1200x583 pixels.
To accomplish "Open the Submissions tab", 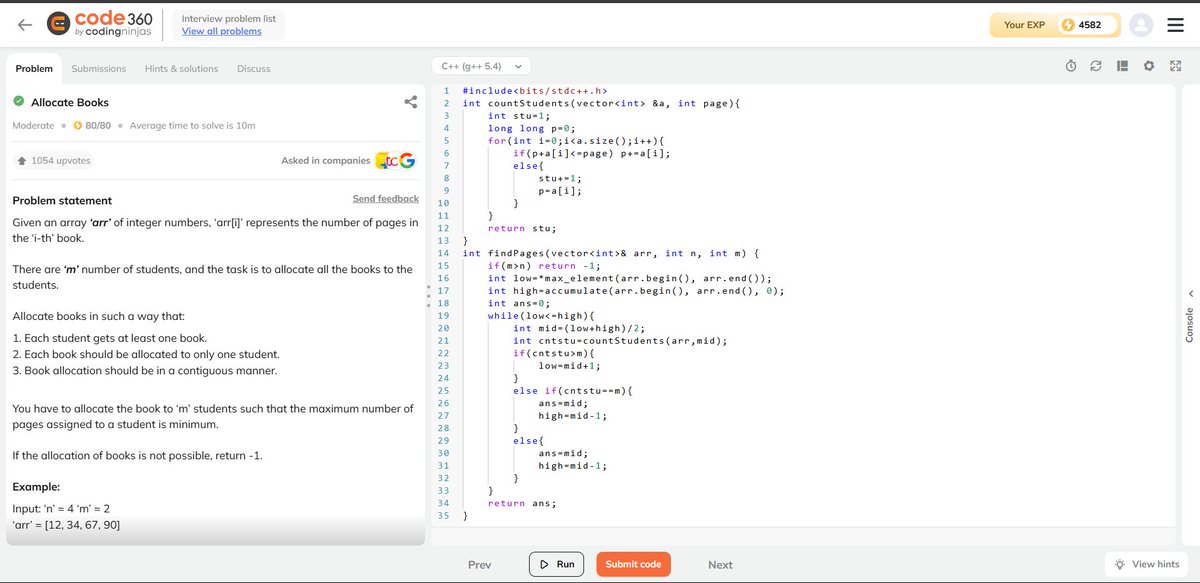I will pos(99,68).
